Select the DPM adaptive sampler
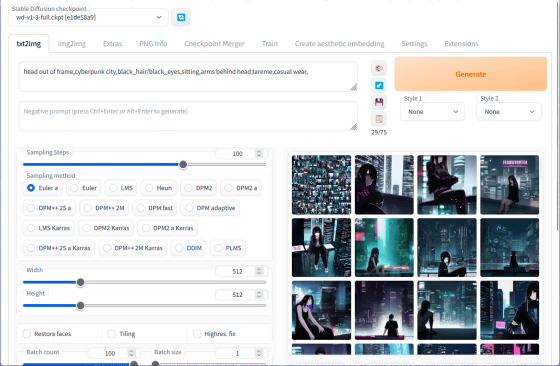The image size is (560, 366). click(210, 208)
